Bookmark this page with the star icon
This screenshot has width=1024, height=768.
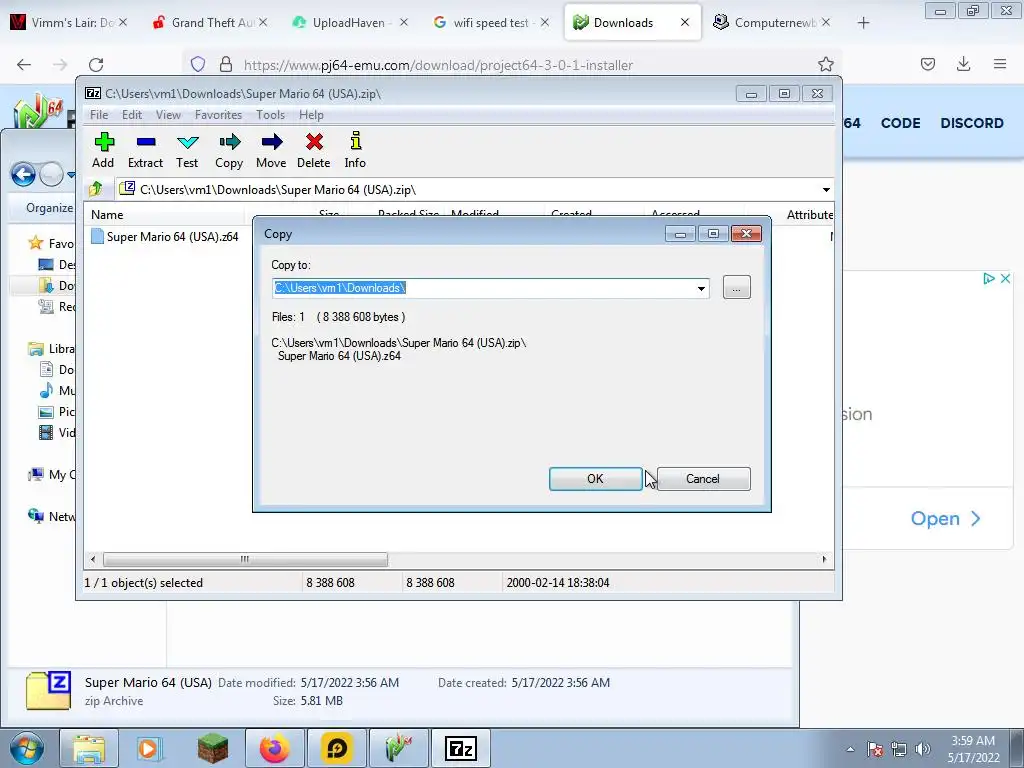point(825,64)
